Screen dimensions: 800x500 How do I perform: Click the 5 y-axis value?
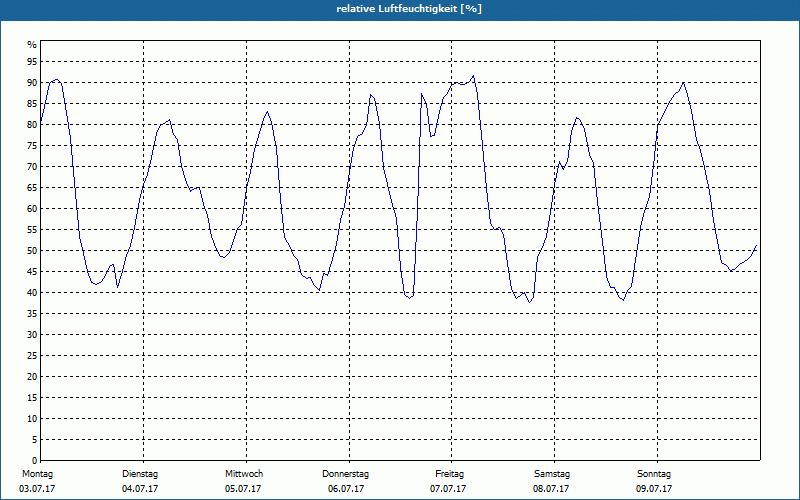35,440
